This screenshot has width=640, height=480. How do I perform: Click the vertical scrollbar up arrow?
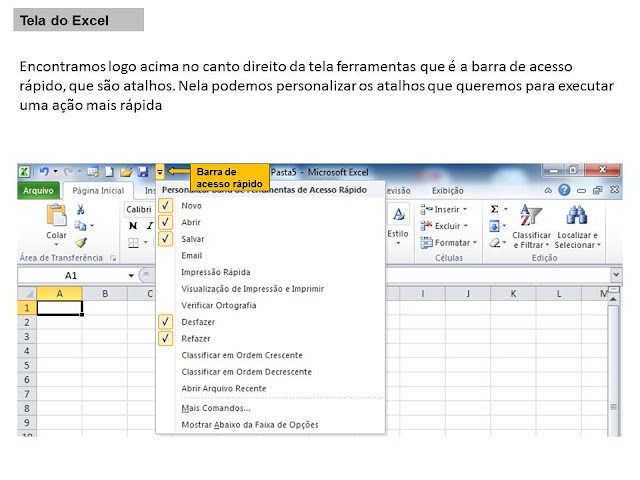click(x=613, y=300)
